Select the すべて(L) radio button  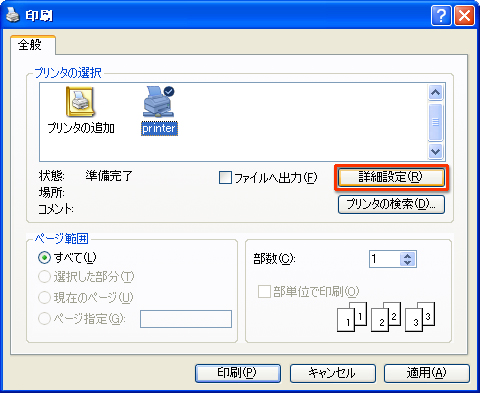point(44,258)
